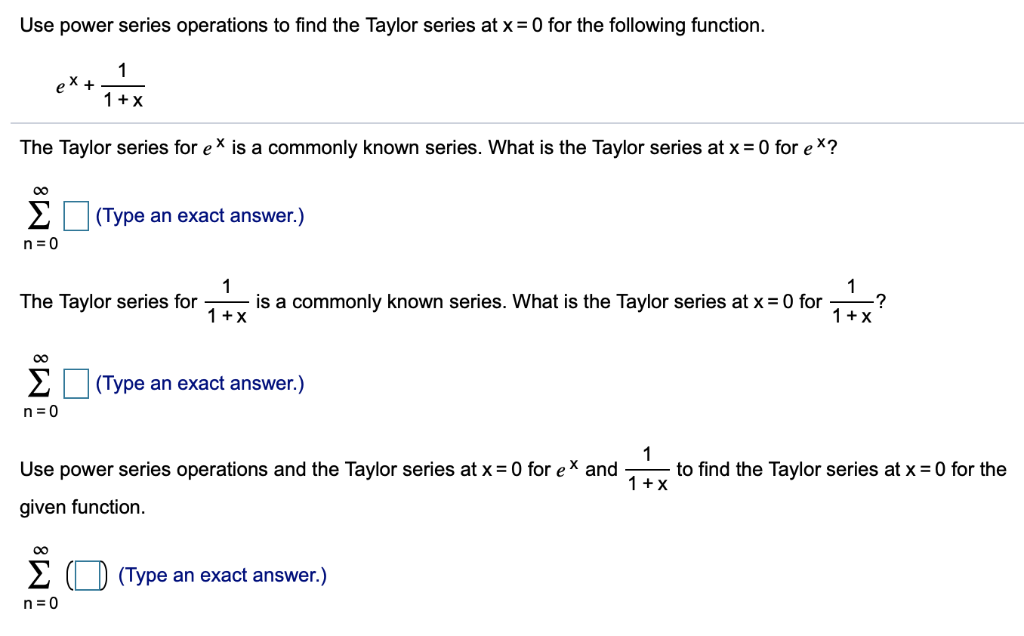Click the fraction 1/(1+x) in second question
The width and height of the screenshot is (1024, 636).
click(x=226, y=301)
